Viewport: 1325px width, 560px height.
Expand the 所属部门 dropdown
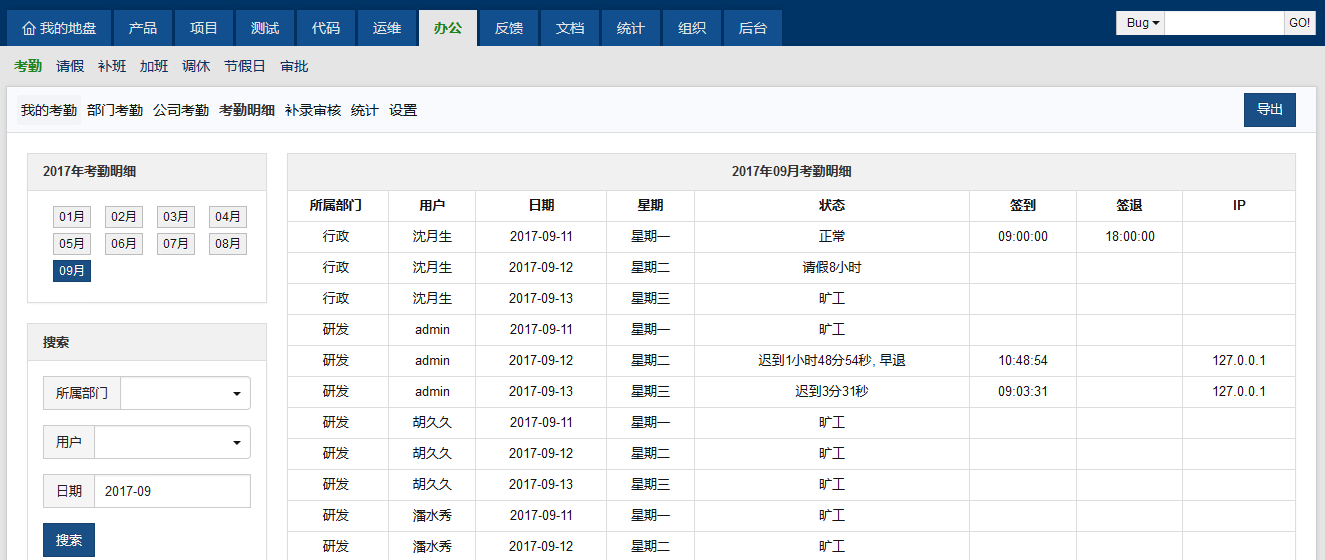pos(185,394)
